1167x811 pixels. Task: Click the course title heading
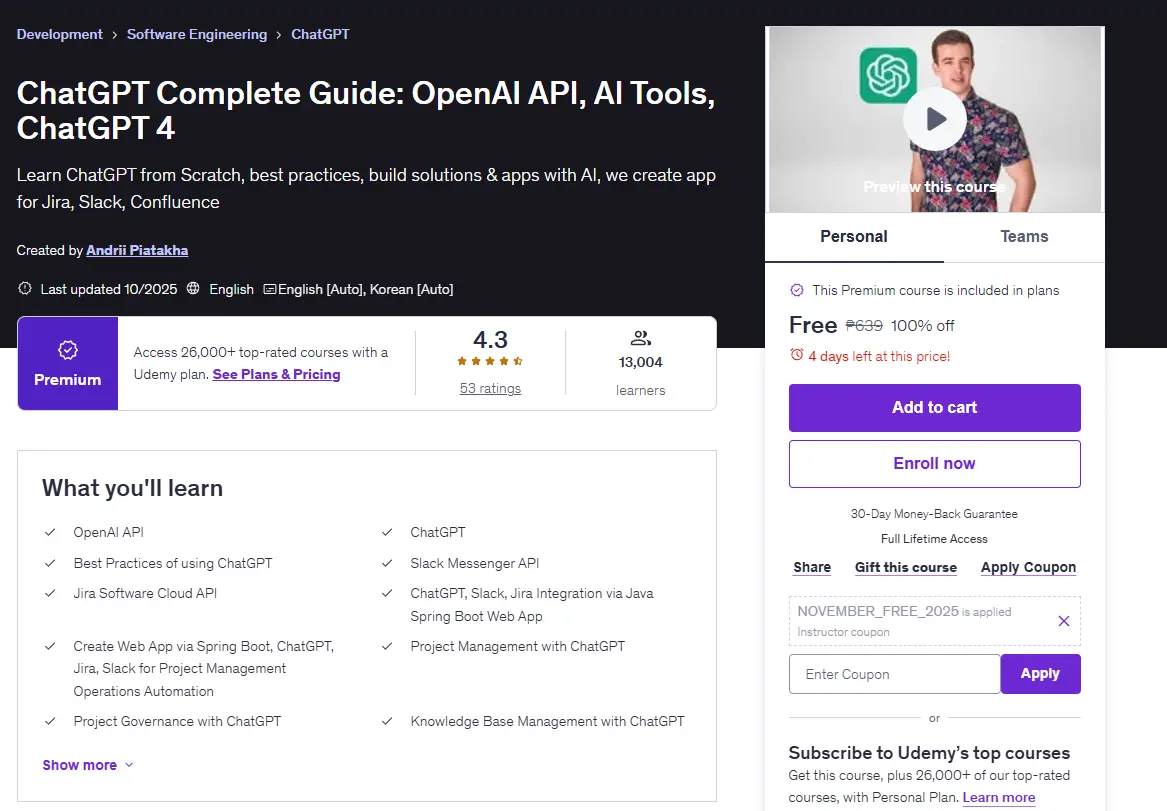(365, 110)
